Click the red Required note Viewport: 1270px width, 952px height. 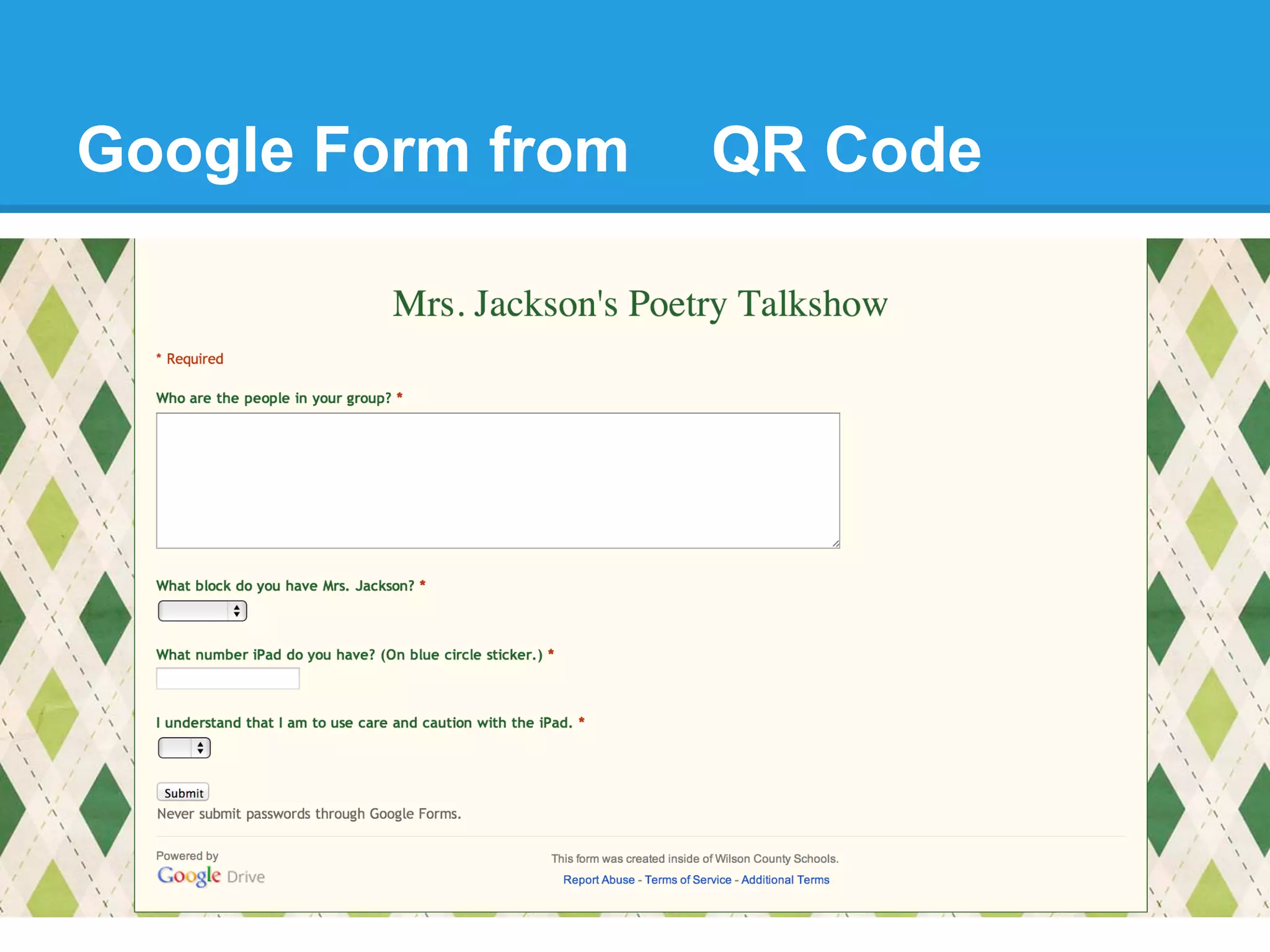click(x=190, y=359)
